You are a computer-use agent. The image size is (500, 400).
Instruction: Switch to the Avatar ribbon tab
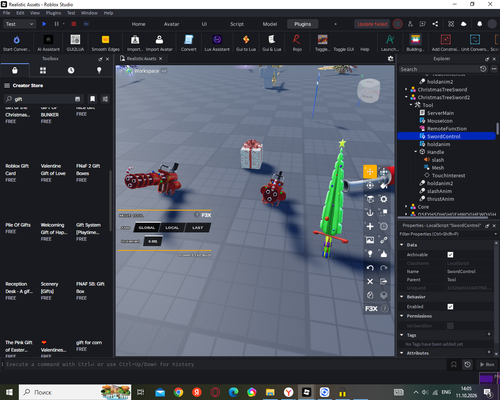171,24
